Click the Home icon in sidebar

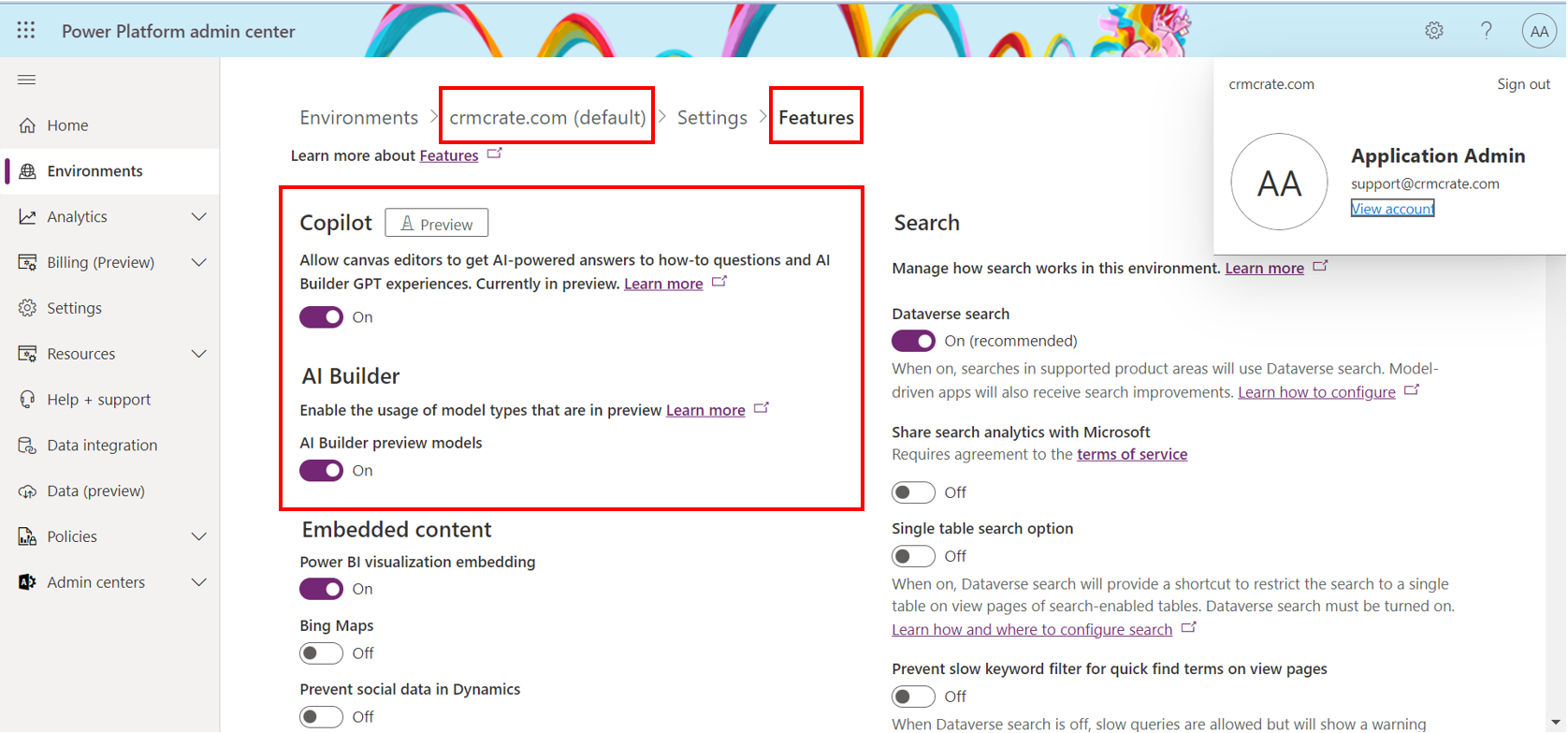(x=27, y=125)
